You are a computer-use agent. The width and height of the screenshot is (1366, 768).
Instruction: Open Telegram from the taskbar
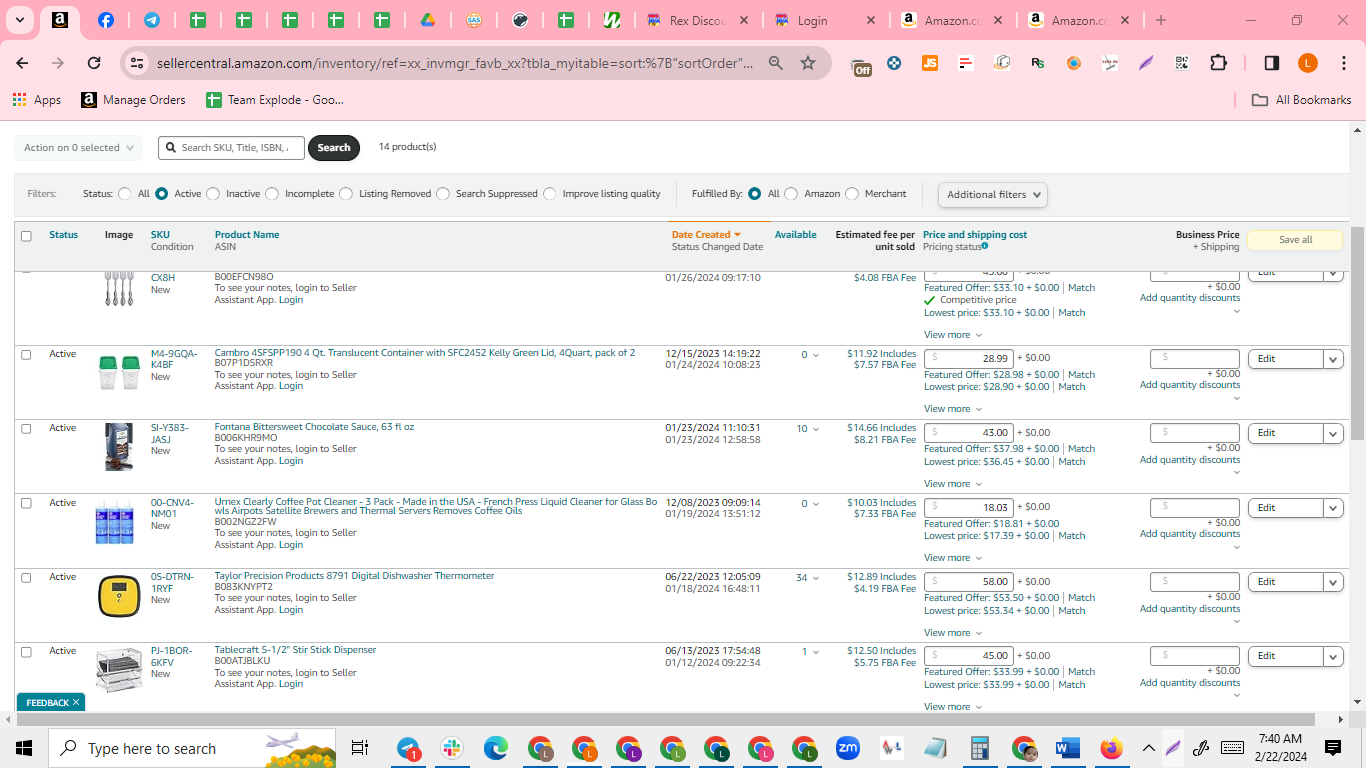point(408,748)
